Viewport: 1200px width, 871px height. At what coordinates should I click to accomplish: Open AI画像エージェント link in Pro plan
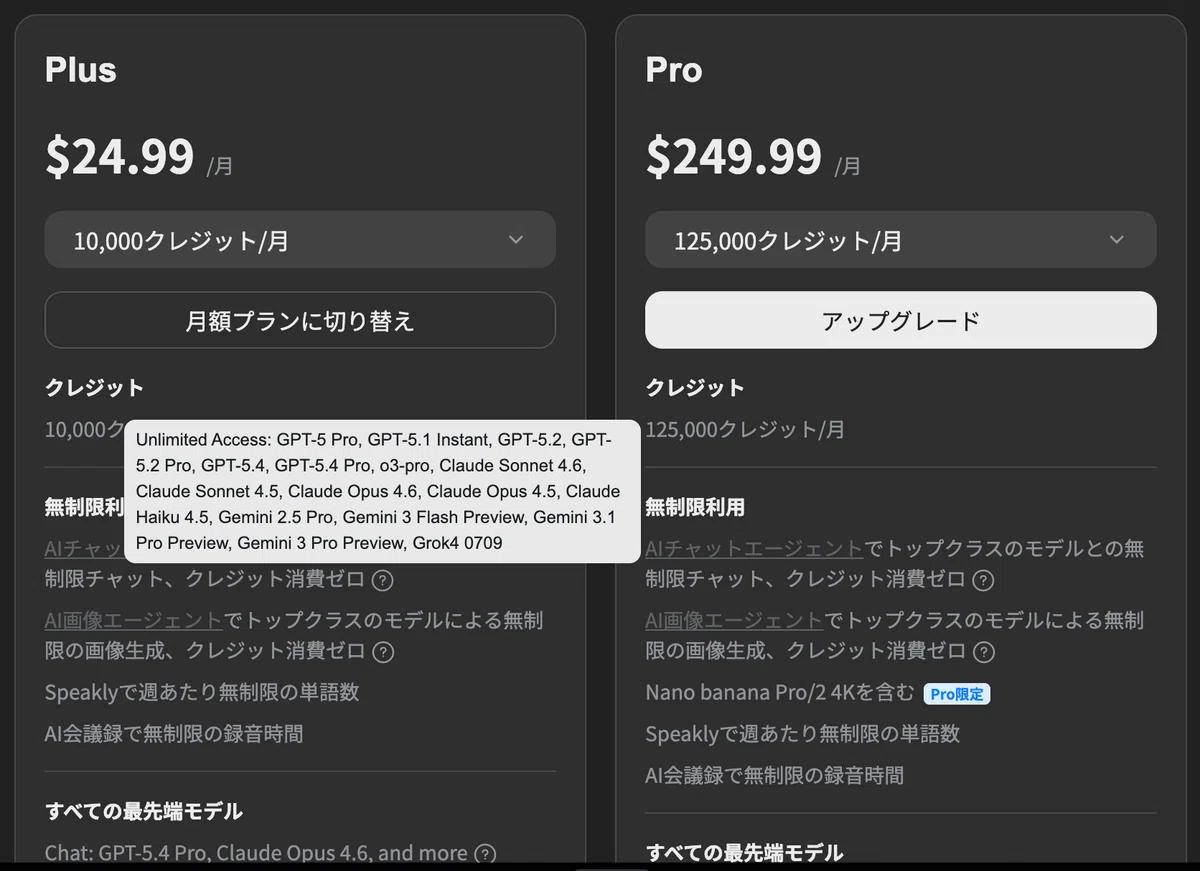coord(734,620)
